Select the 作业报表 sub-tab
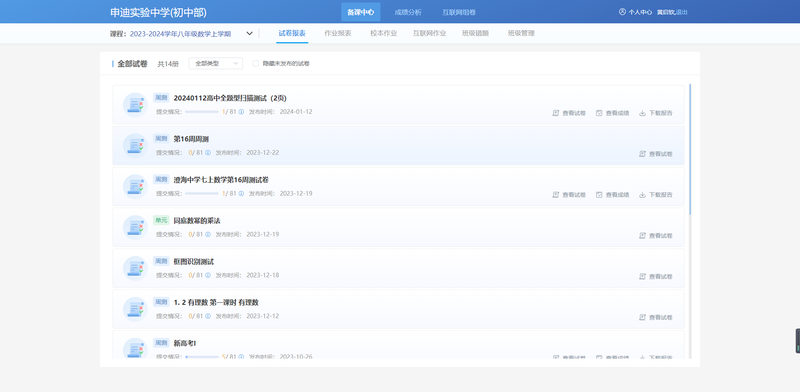 click(338, 33)
